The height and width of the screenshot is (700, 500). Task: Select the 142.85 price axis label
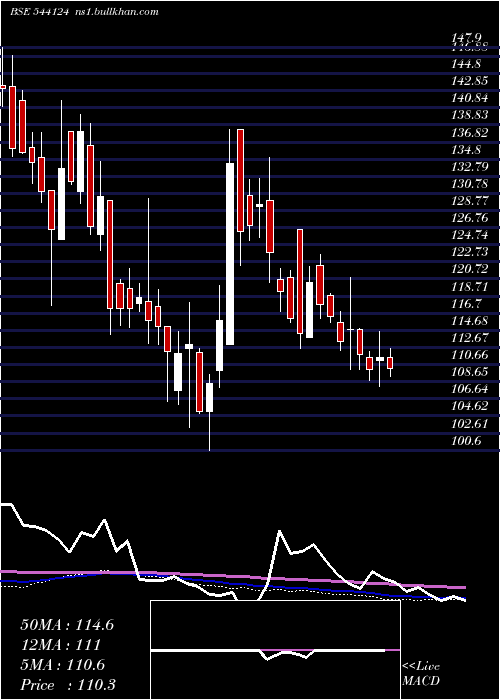point(470,81)
